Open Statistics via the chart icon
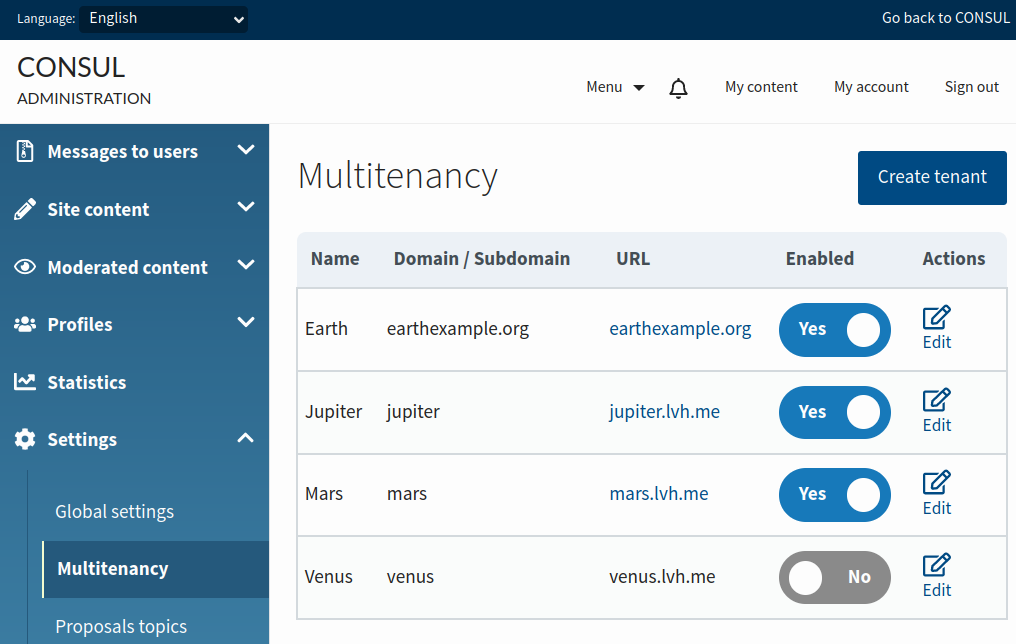1016x644 pixels. [22, 381]
